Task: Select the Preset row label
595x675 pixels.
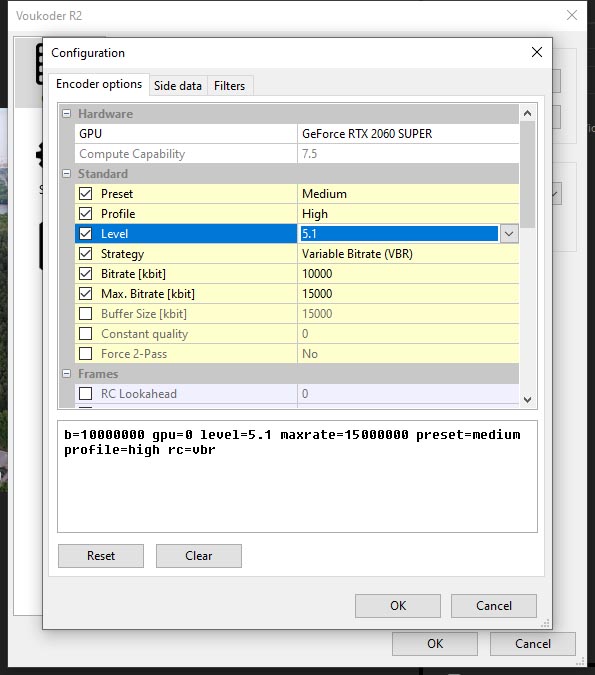Action: point(117,194)
